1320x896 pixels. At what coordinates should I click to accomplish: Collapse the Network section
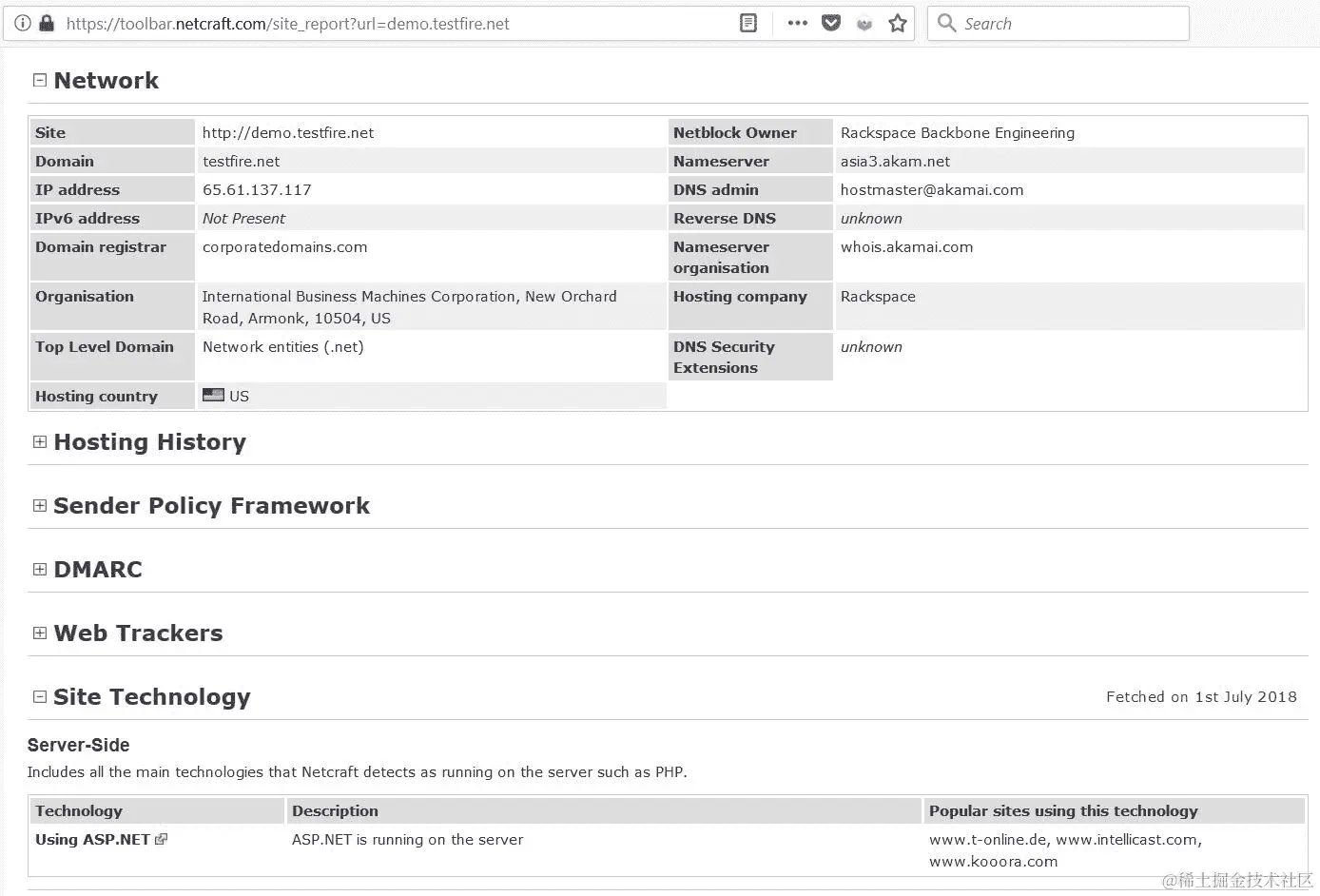40,80
